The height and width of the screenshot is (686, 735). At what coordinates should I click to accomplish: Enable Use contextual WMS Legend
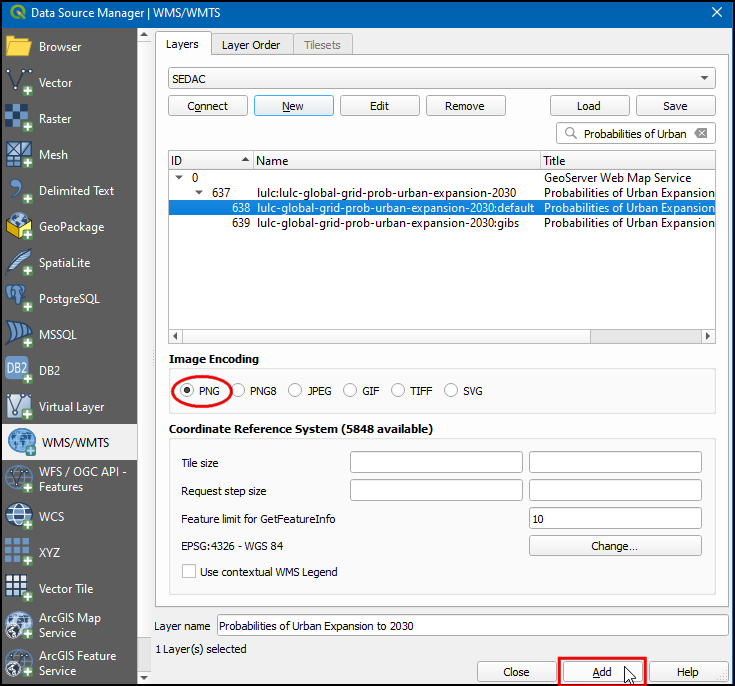190,572
